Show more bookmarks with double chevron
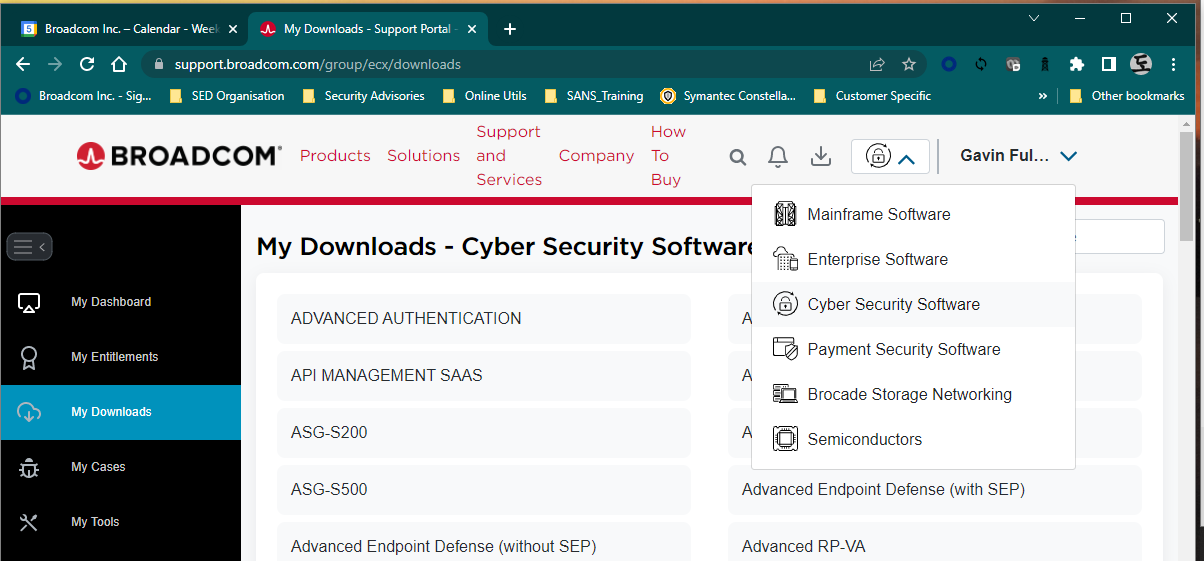The image size is (1204, 561). (1043, 96)
